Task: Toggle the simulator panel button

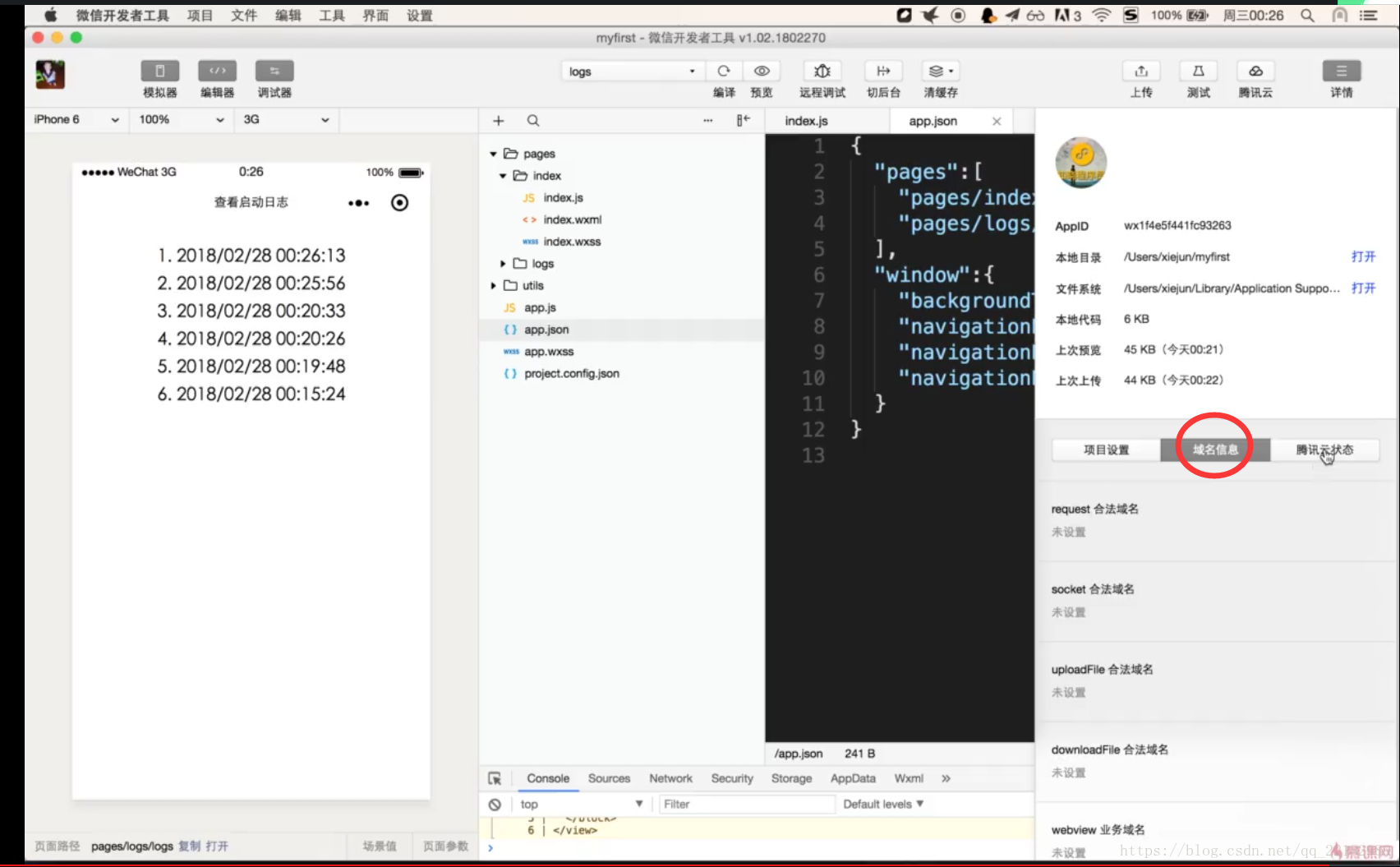Action: click(159, 71)
